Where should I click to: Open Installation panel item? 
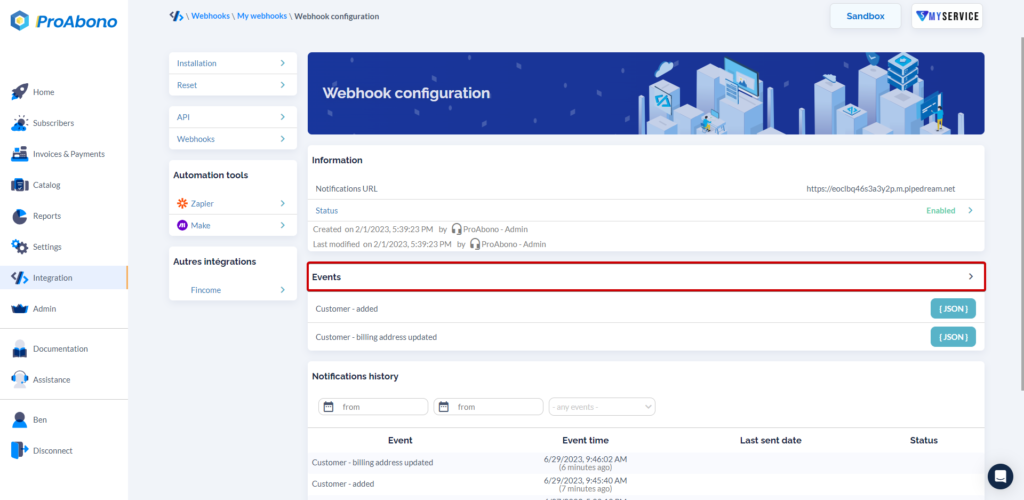tap(233, 63)
